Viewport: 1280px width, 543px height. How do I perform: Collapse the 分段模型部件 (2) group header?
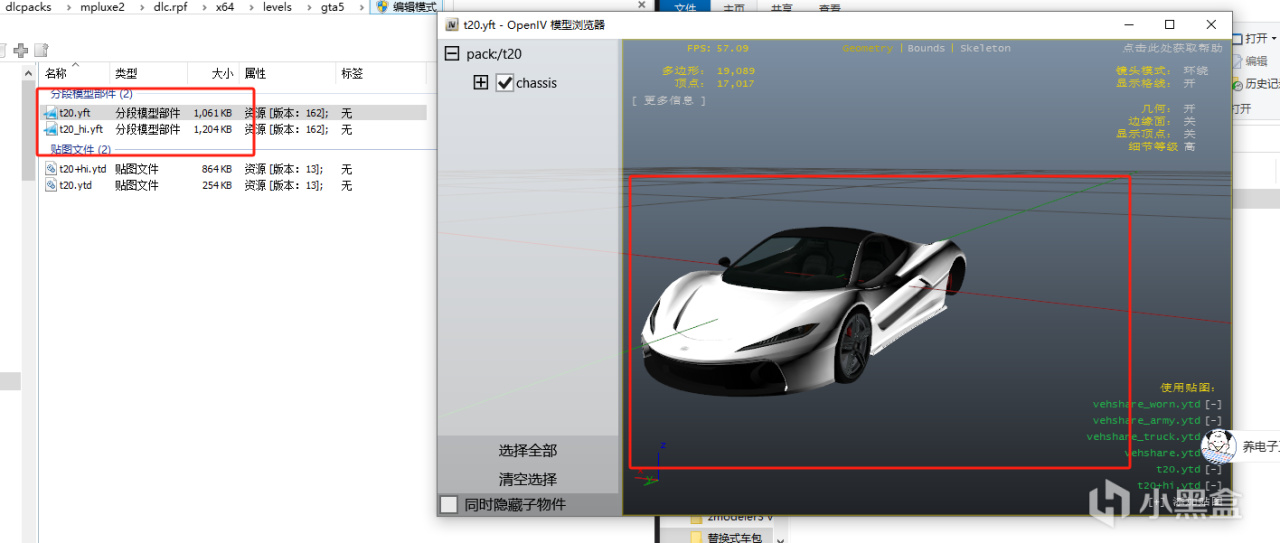pos(92,94)
